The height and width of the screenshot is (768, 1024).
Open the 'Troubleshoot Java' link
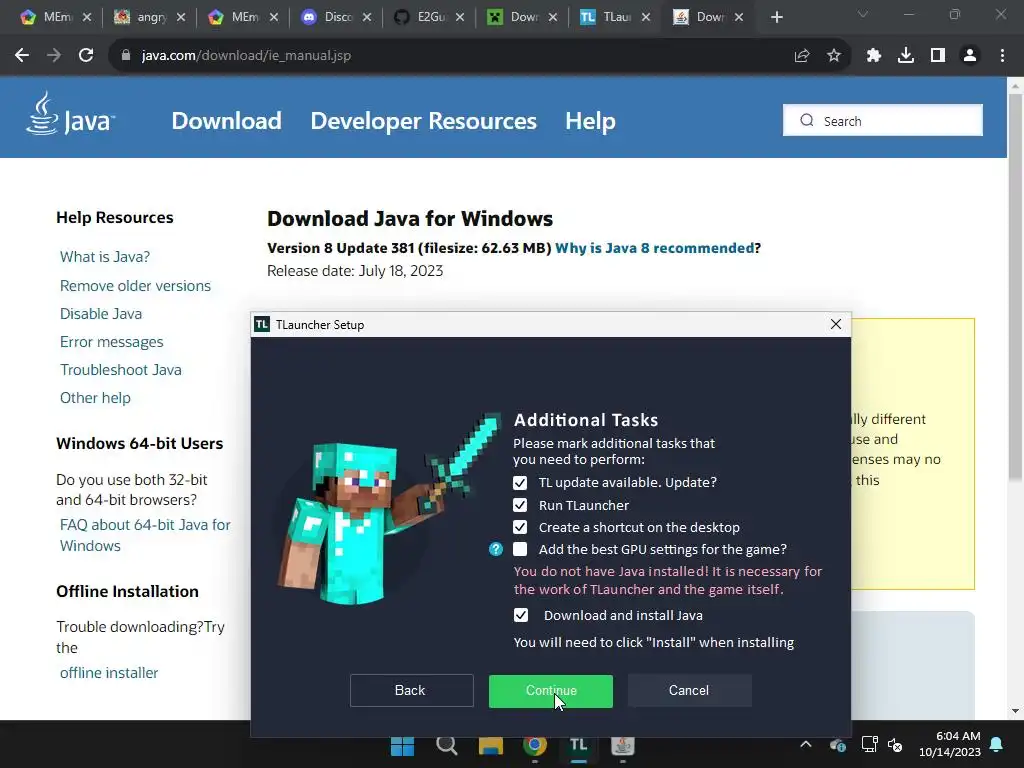click(121, 370)
